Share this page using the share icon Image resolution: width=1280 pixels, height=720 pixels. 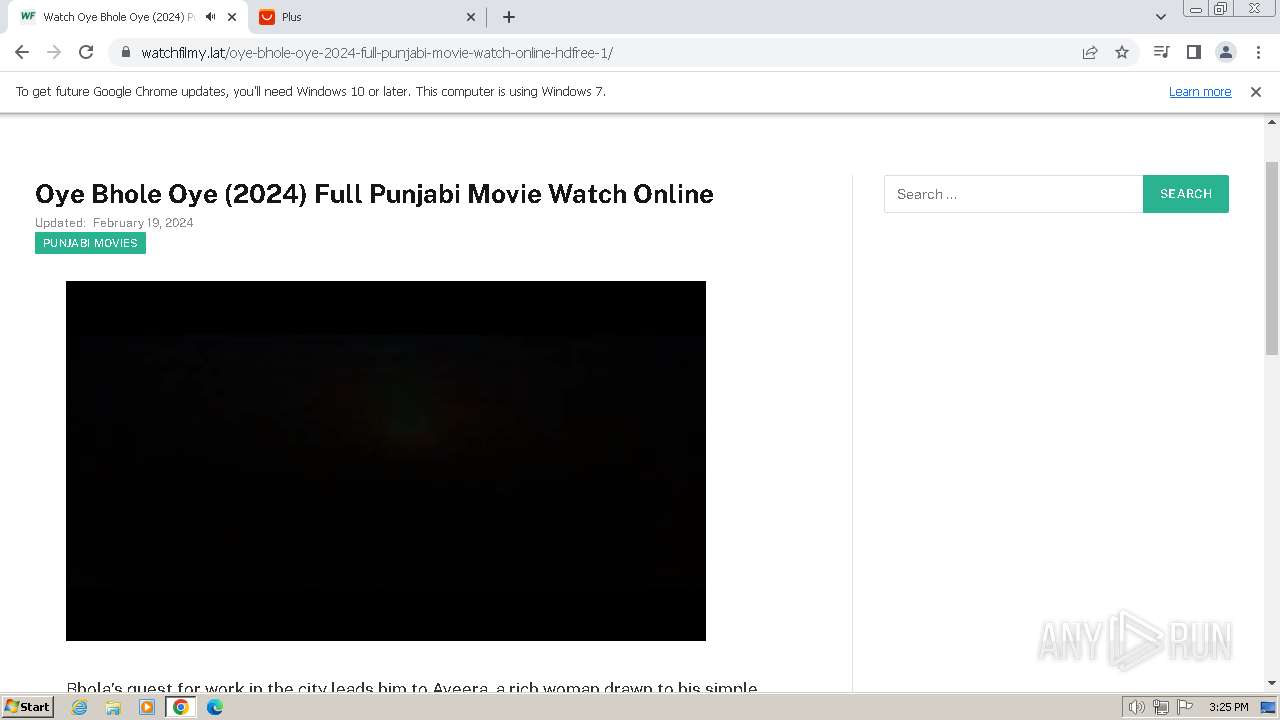click(x=1090, y=53)
